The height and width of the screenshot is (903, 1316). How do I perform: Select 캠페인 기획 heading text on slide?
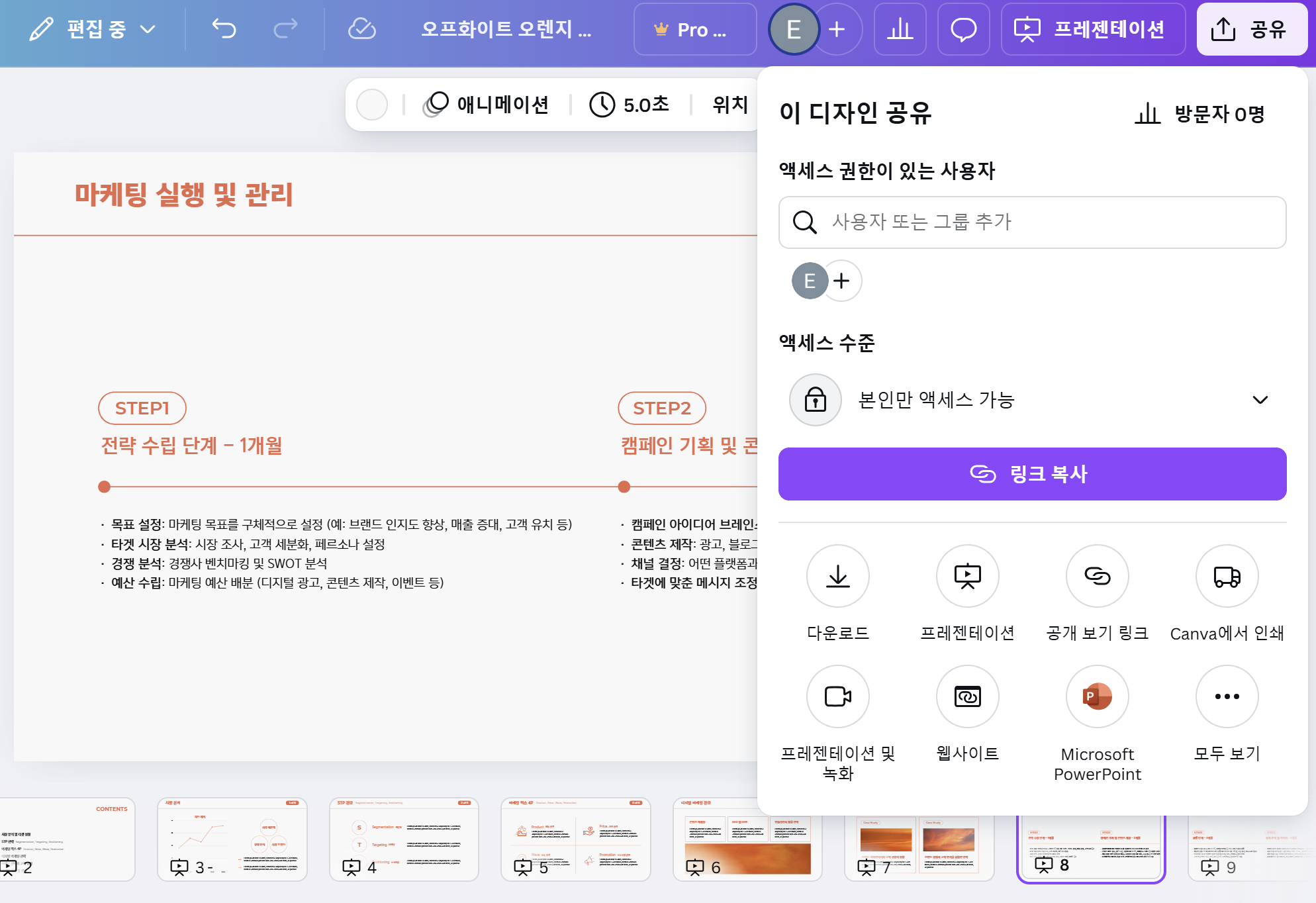point(688,446)
